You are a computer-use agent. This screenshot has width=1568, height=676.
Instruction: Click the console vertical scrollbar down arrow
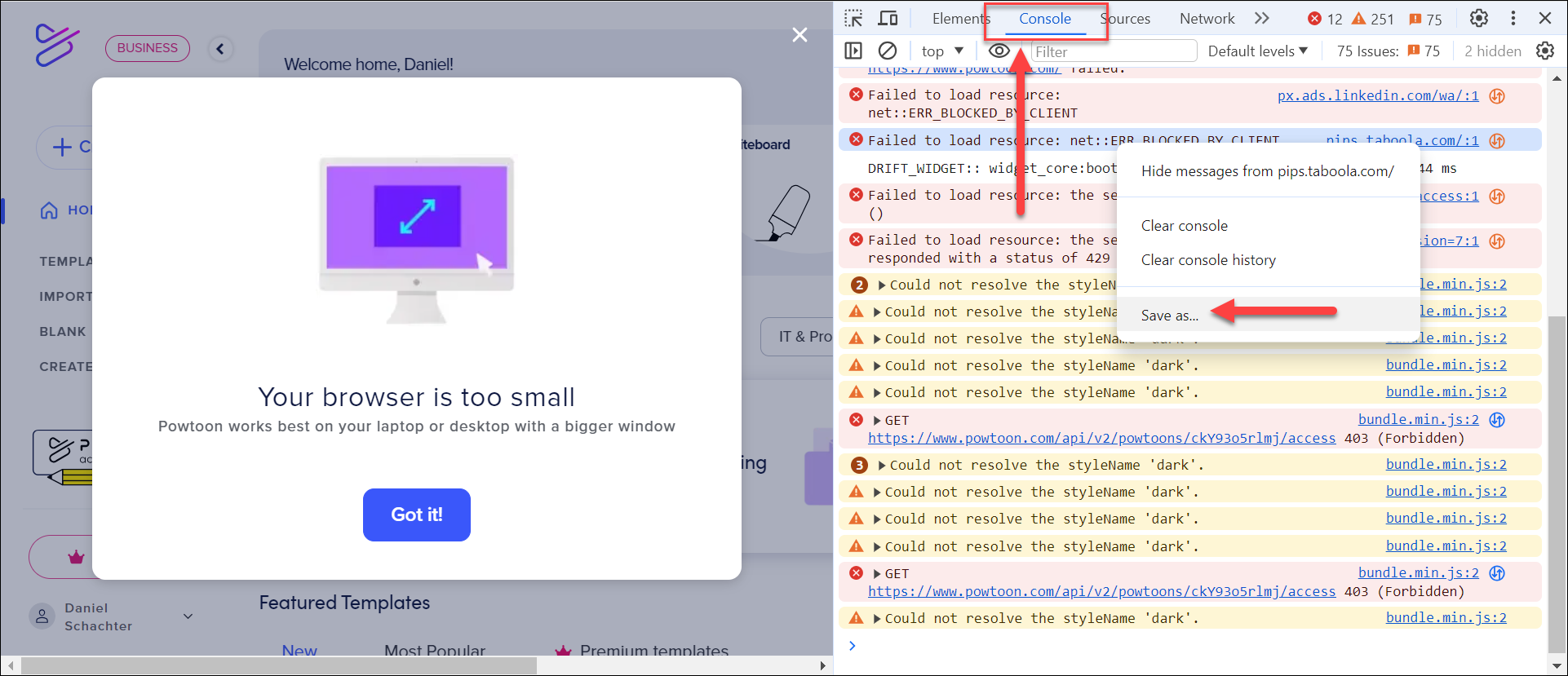point(1557,666)
